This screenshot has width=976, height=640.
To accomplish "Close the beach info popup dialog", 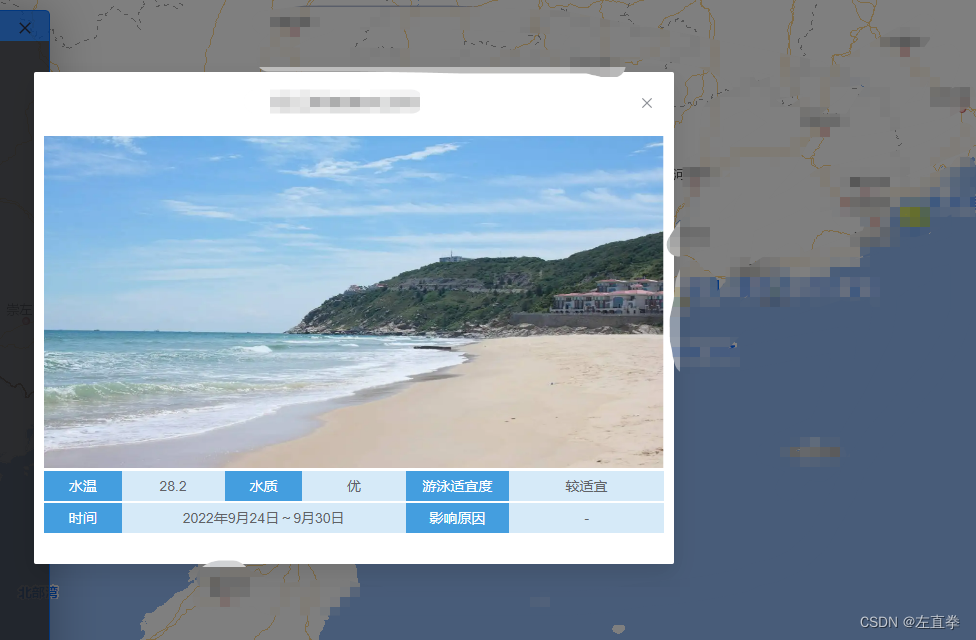I will point(647,103).
